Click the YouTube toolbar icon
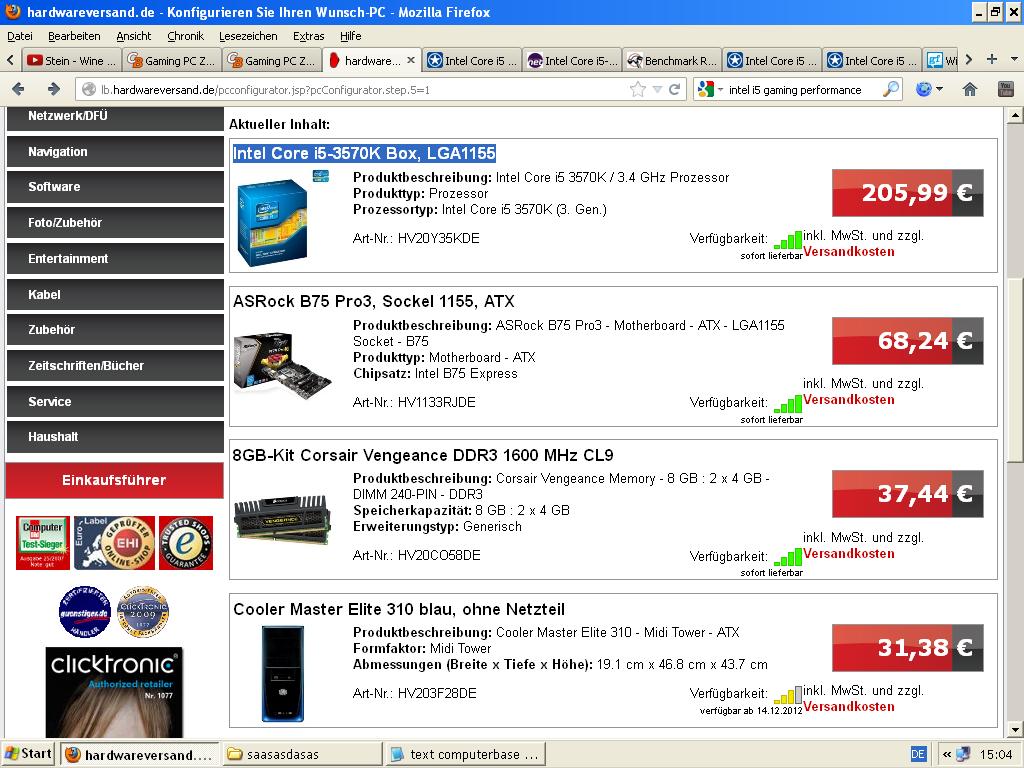Viewport: 1024px width, 768px height. click(1006, 89)
